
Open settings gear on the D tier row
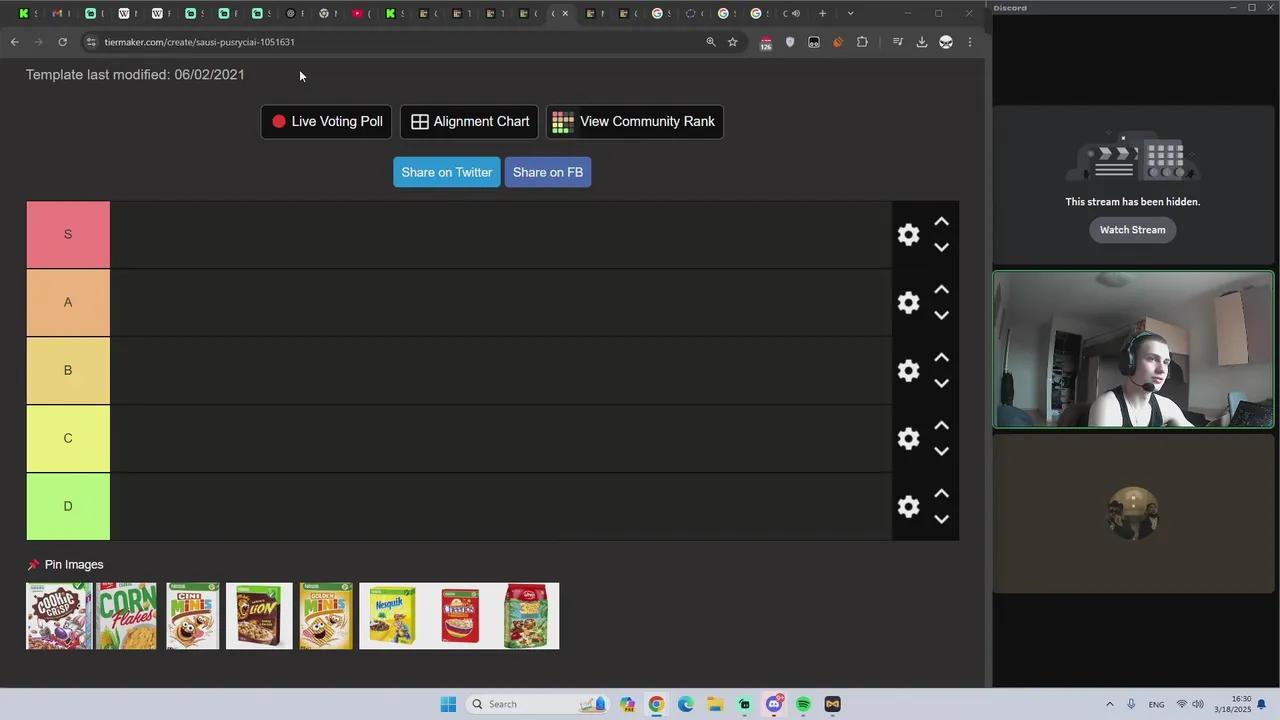coord(908,507)
